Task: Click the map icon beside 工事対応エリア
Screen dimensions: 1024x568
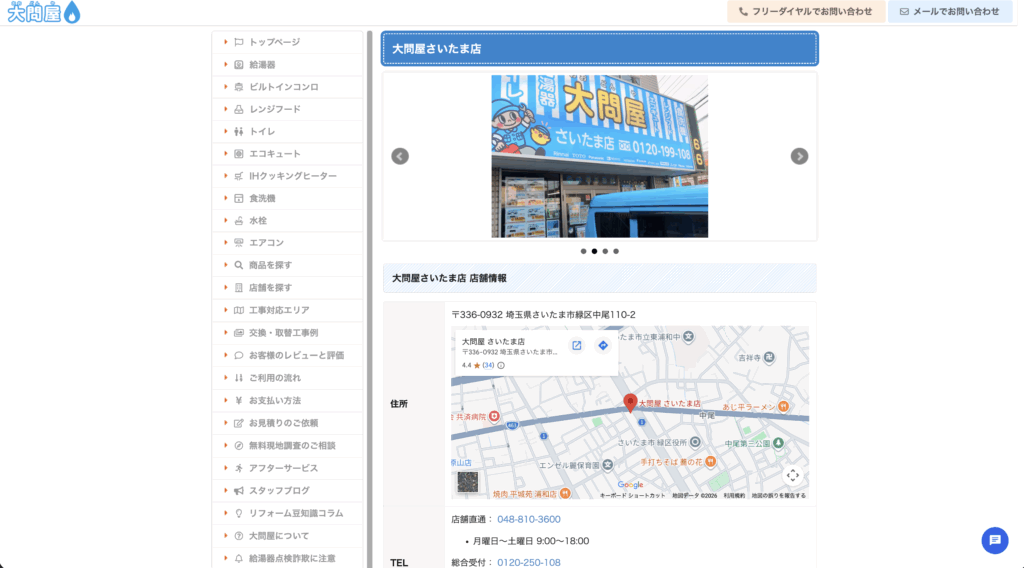Action: click(238, 310)
